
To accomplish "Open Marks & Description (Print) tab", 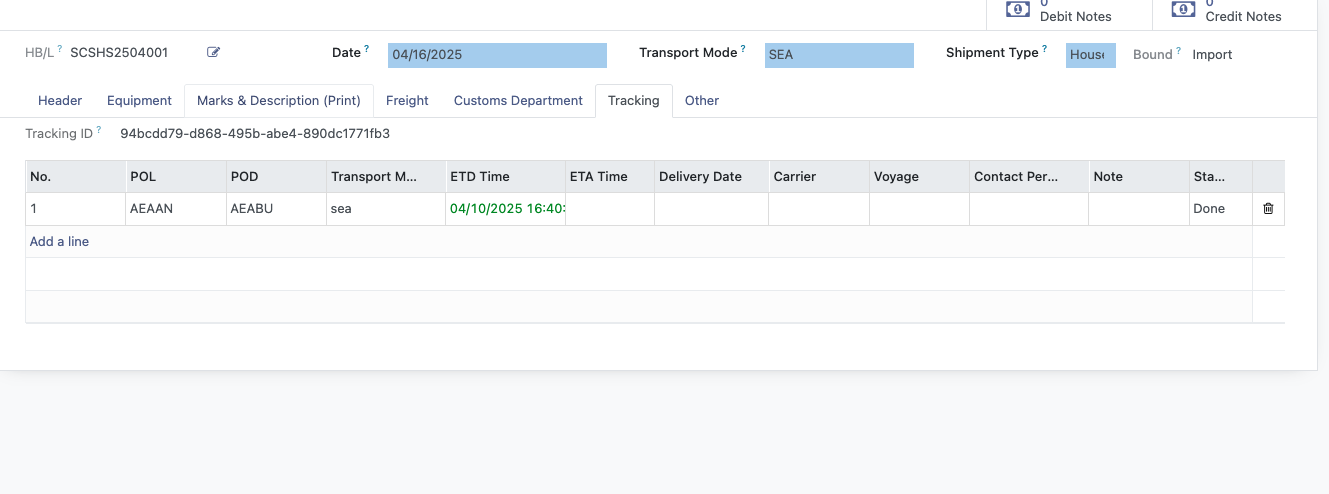I will coord(279,100).
